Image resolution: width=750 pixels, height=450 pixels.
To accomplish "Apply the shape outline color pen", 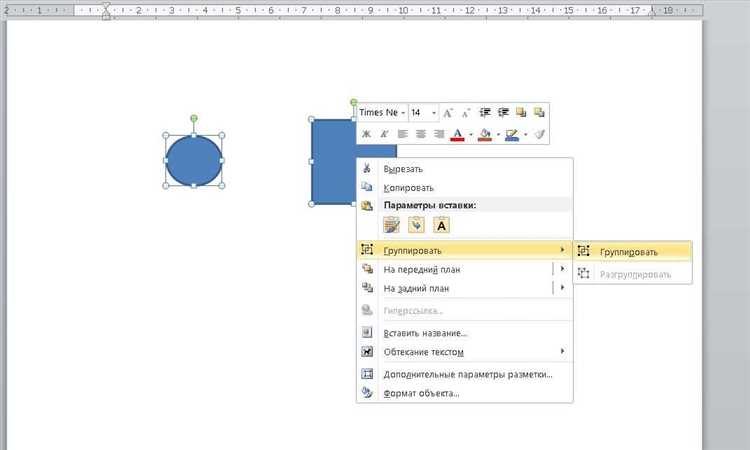I will [x=512, y=134].
